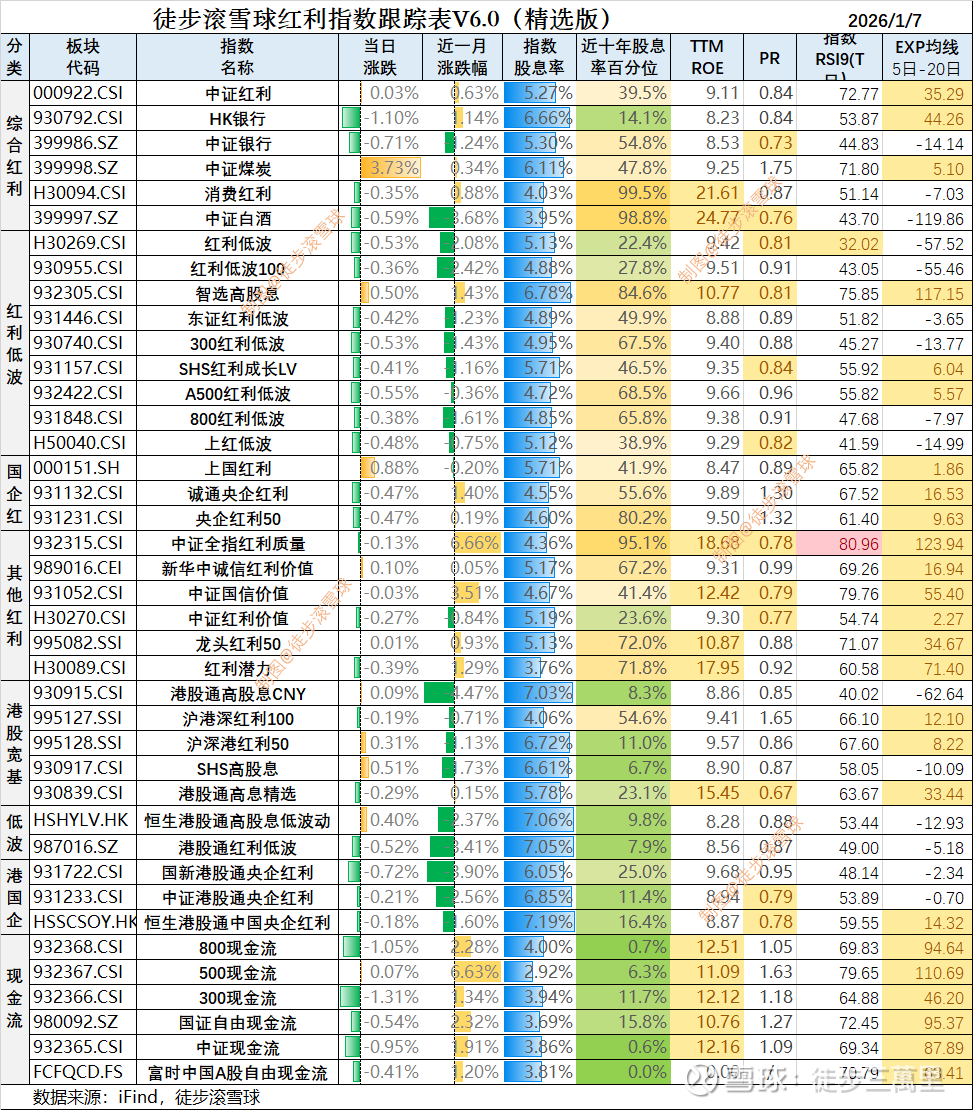Select the EXP均线 5日-20日 column header
This screenshot has width=973, height=1110.
click(927, 57)
